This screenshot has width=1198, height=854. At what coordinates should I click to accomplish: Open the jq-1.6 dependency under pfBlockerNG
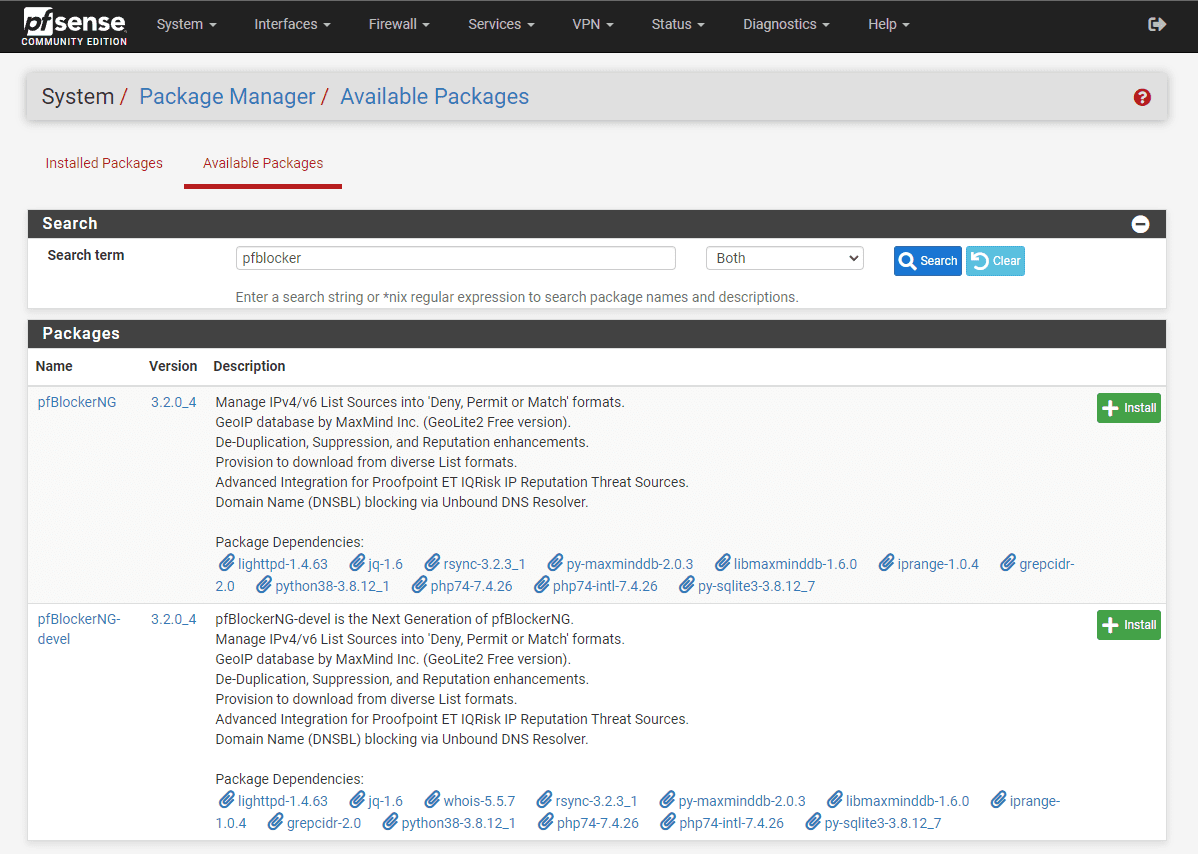click(x=376, y=564)
